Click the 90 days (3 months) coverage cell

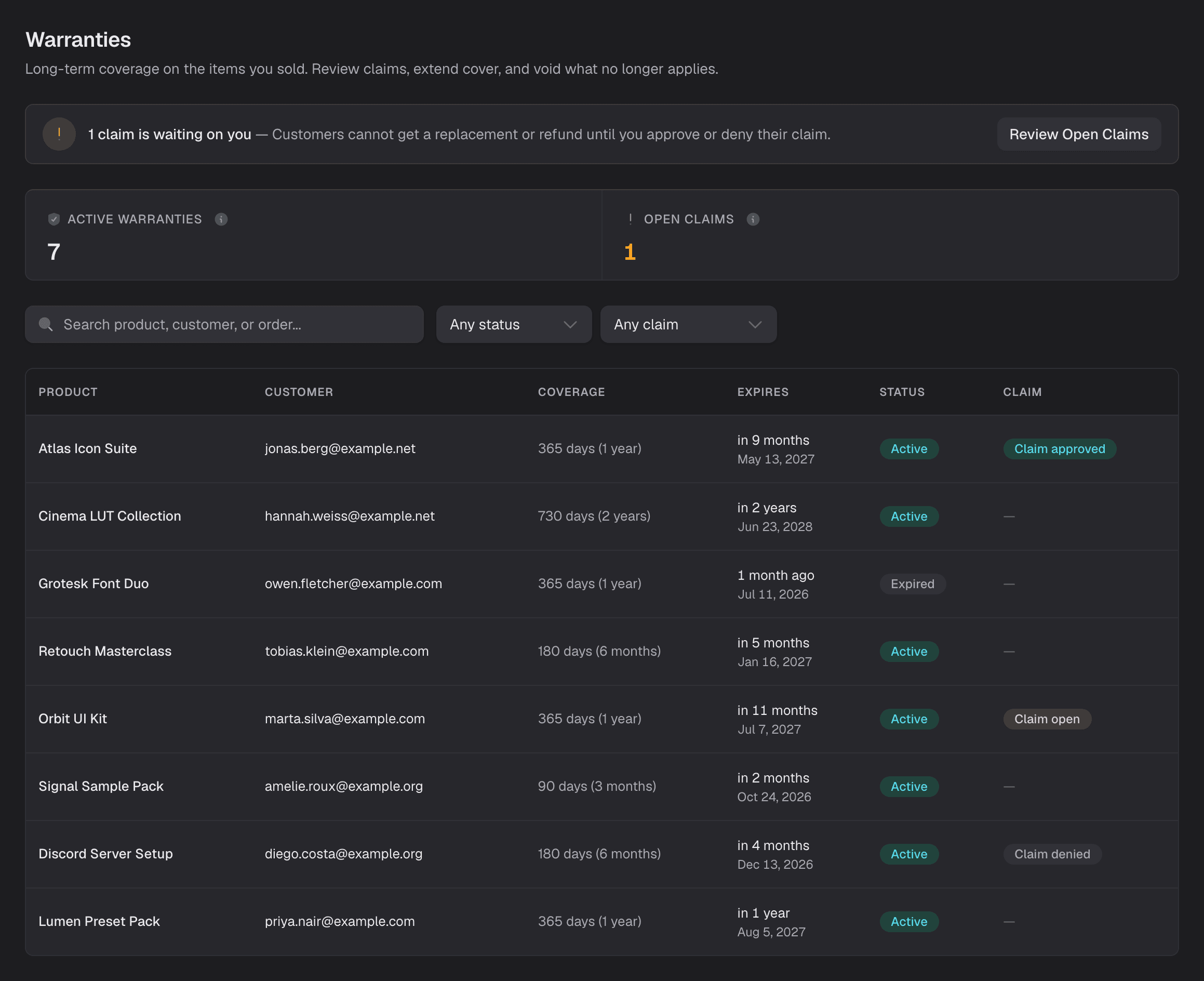pos(597,787)
